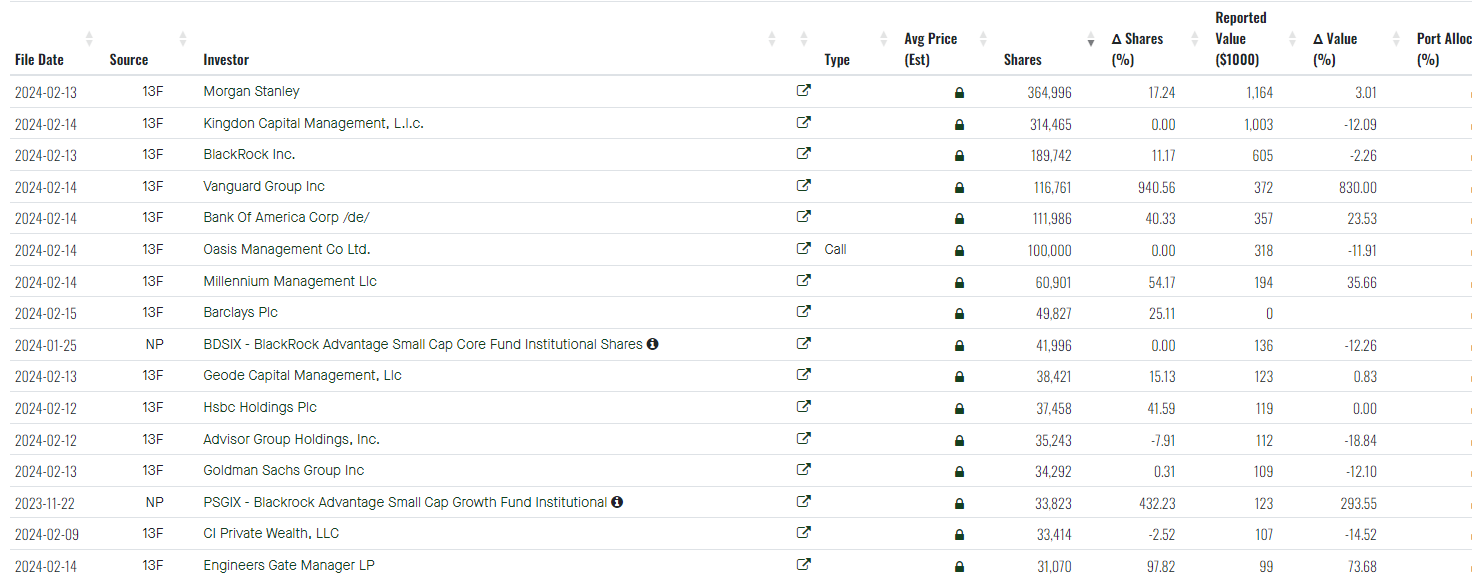The height and width of the screenshot is (576, 1472).
Task: Sort by Investor column header
Action: pyautogui.click(x=226, y=60)
